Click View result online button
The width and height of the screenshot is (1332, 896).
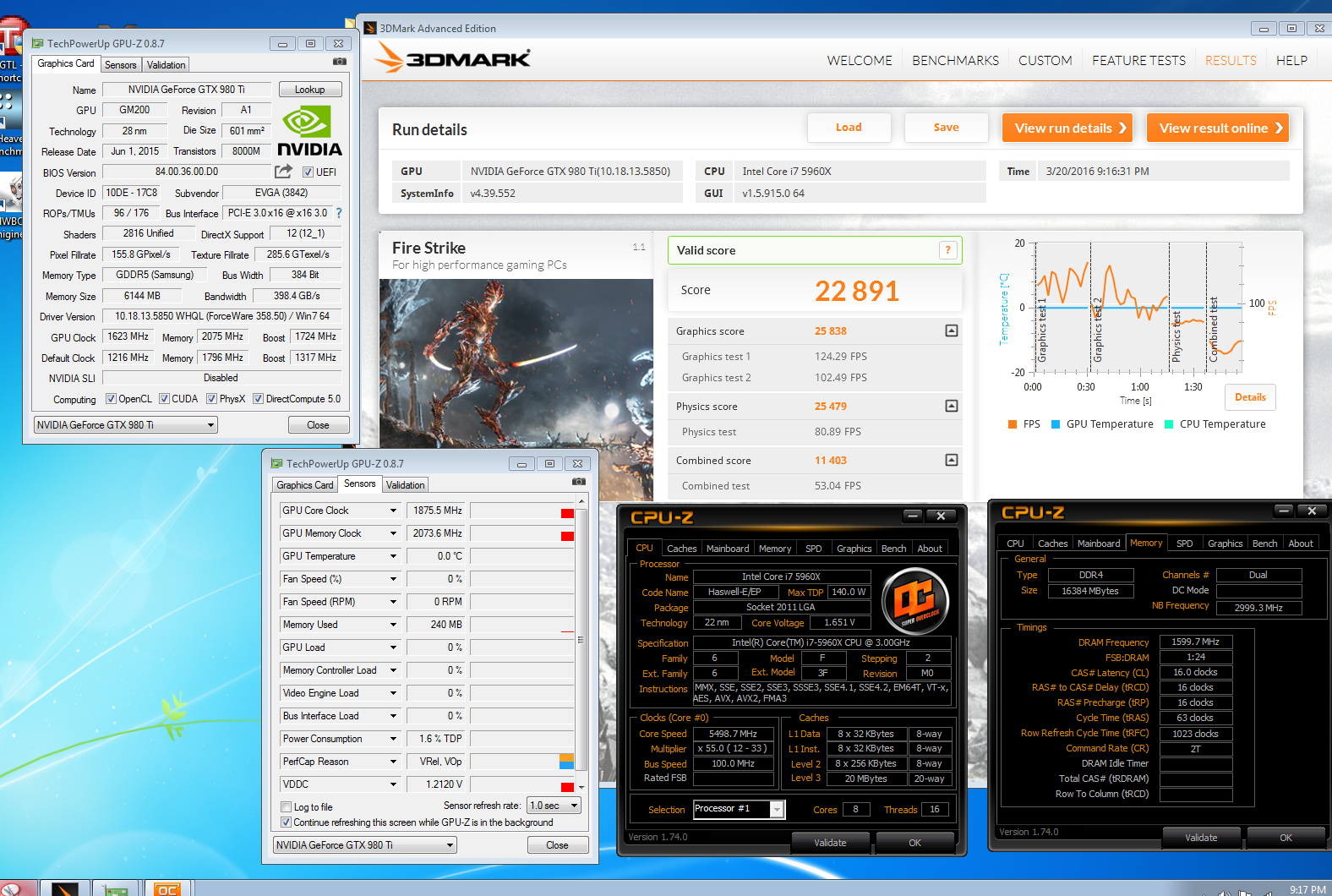pyautogui.click(x=1218, y=128)
